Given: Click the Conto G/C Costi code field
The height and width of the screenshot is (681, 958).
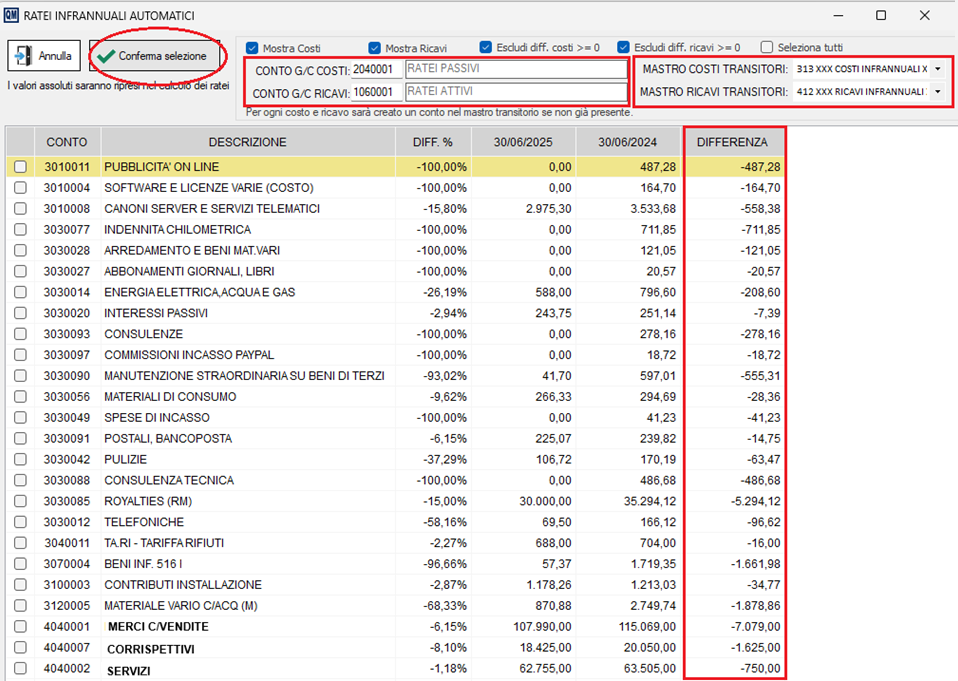Looking at the screenshot, I should pyautogui.click(x=376, y=69).
